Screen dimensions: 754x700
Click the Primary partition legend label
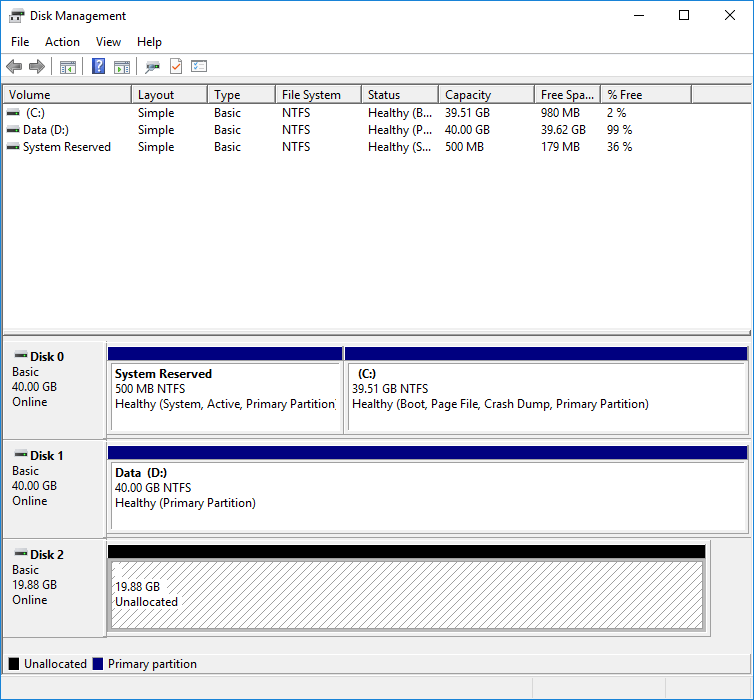click(152, 664)
